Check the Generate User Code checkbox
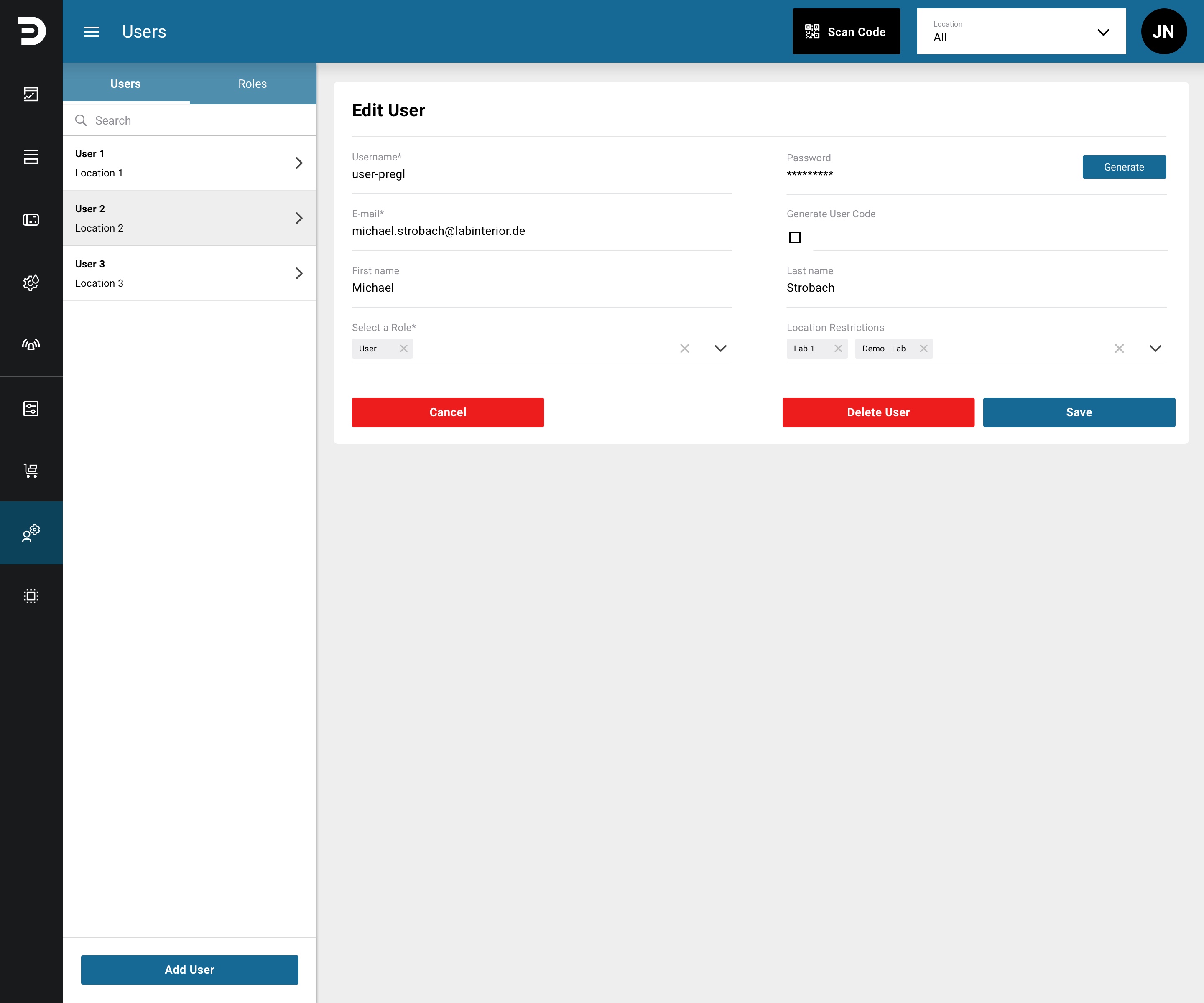Screen dimensions: 1204x1003 pyautogui.click(x=795, y=237)
